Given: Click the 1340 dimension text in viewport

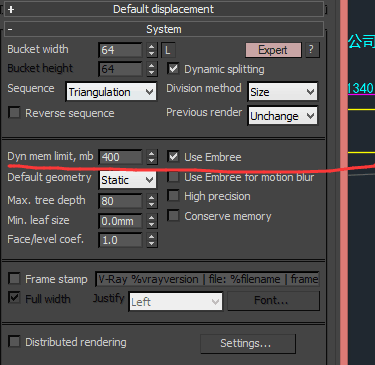Looking at the screenshot, I should [361, 89].
